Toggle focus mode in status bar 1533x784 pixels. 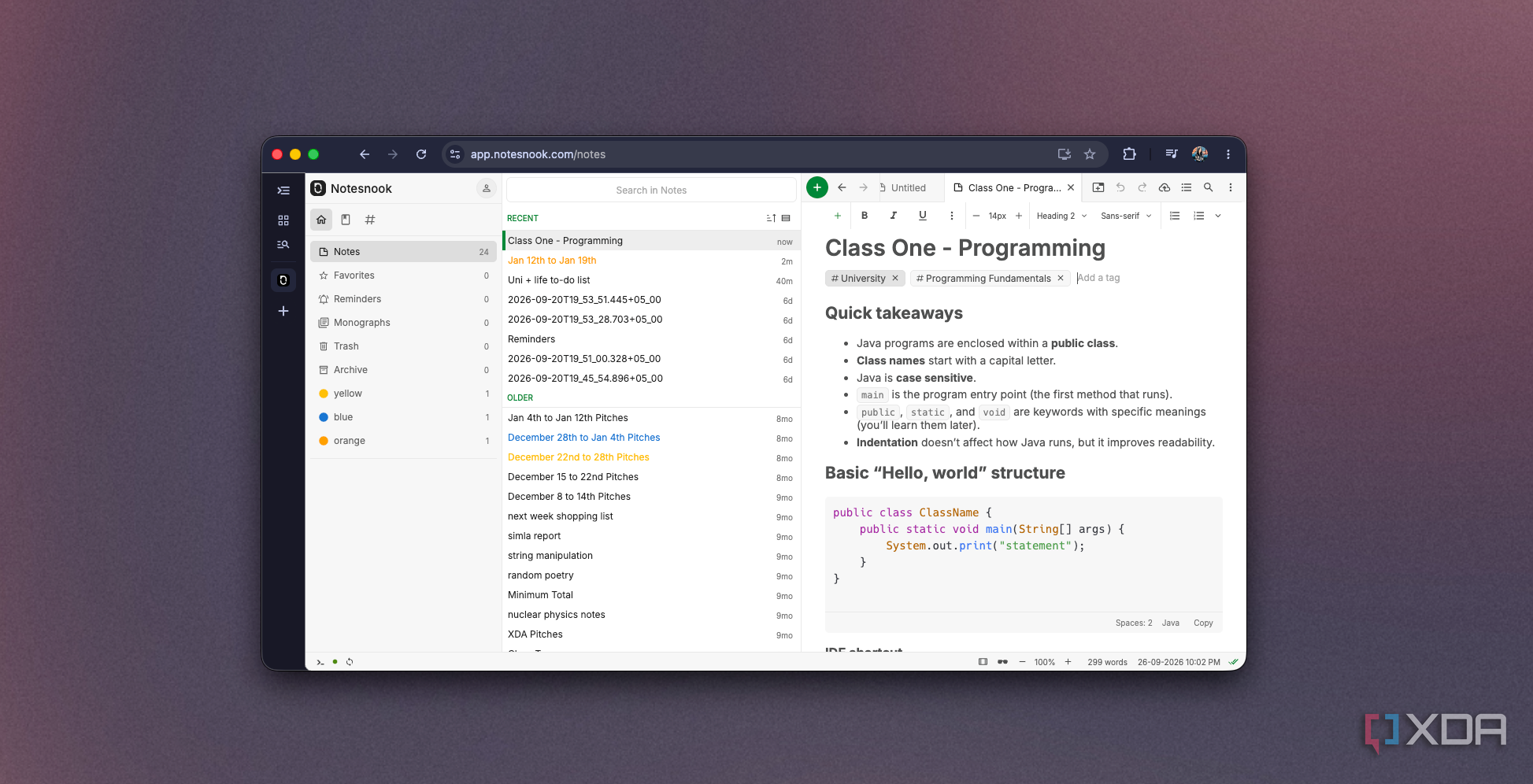point(983,662)
